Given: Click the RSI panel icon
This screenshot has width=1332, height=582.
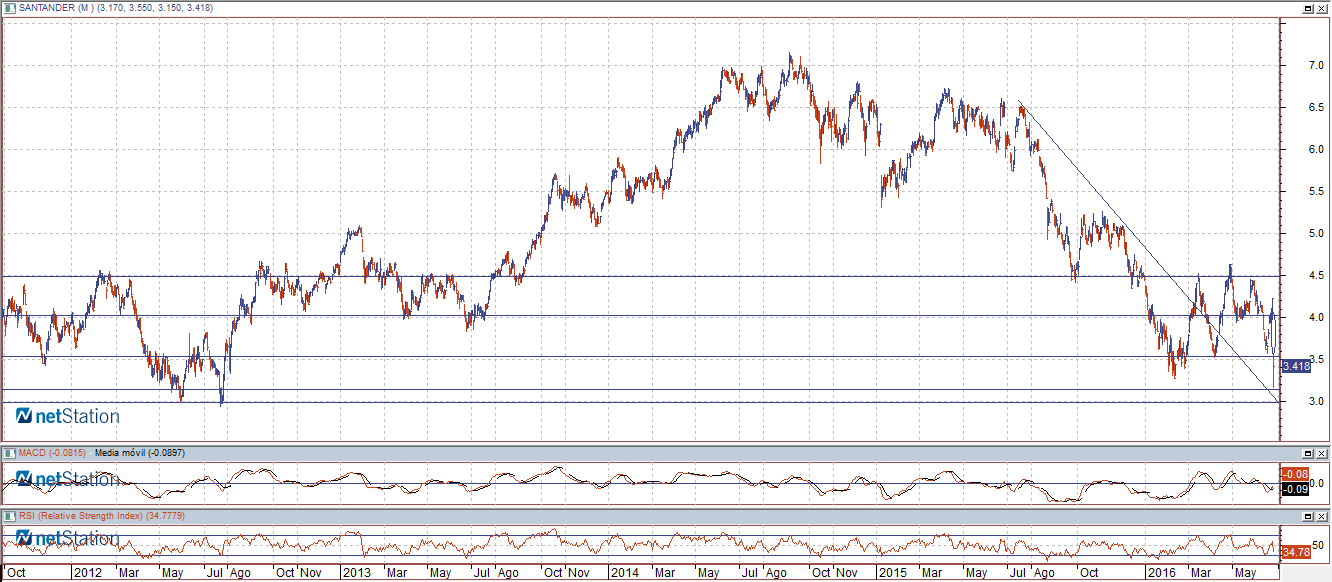Looking at the screenshot, I should coord(9,515).
